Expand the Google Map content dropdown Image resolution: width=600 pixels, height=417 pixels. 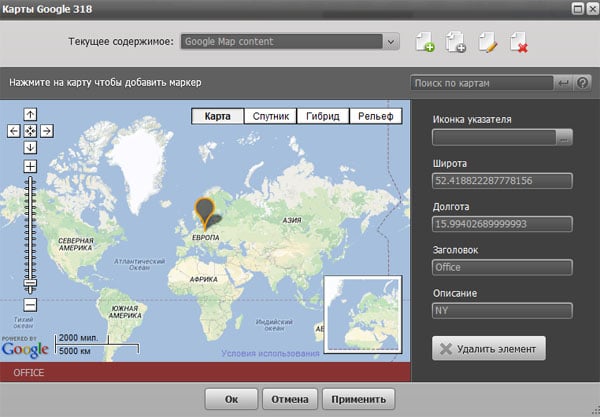coord(391,42)
